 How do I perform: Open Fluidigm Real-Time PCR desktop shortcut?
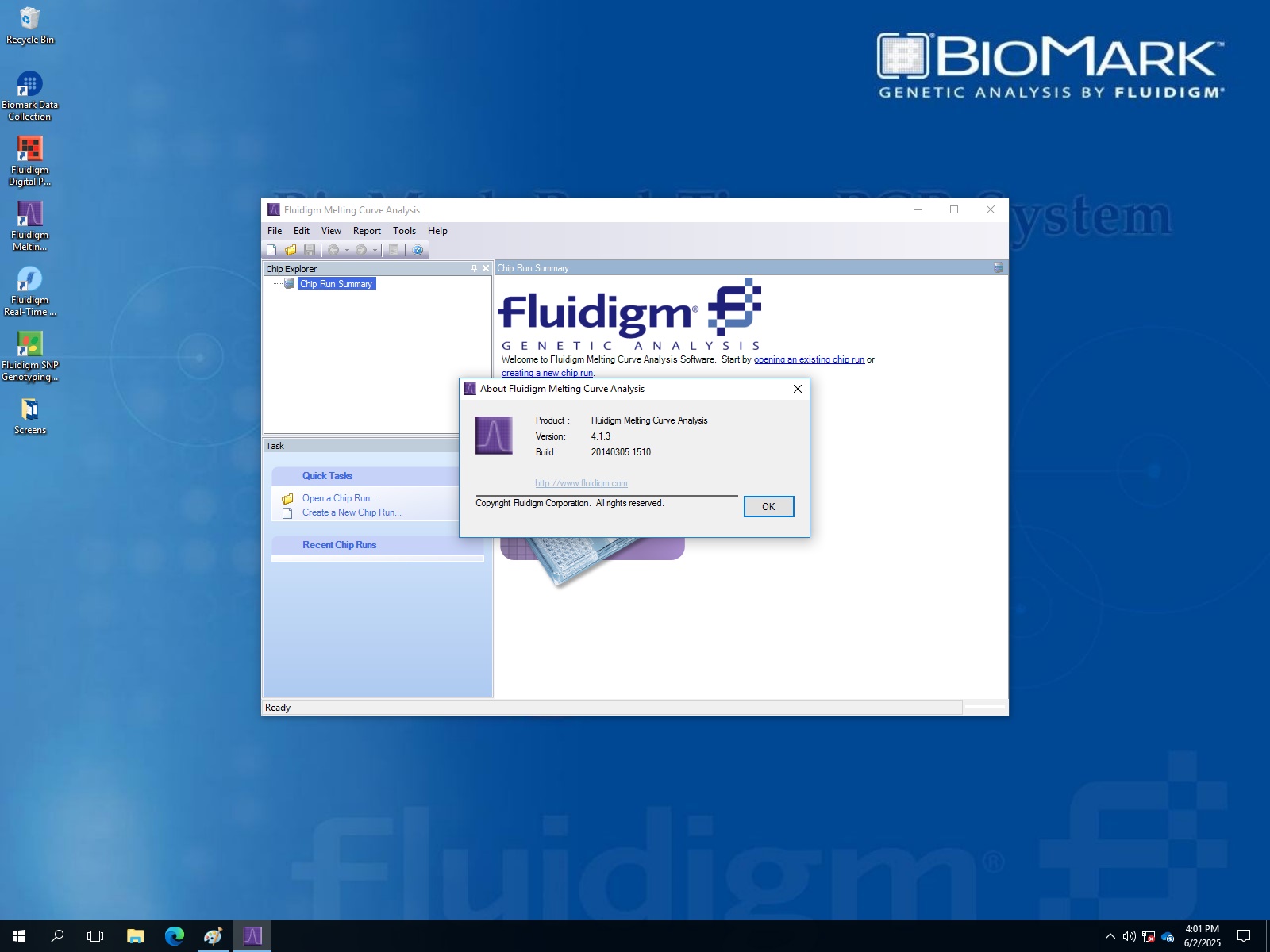30,291
